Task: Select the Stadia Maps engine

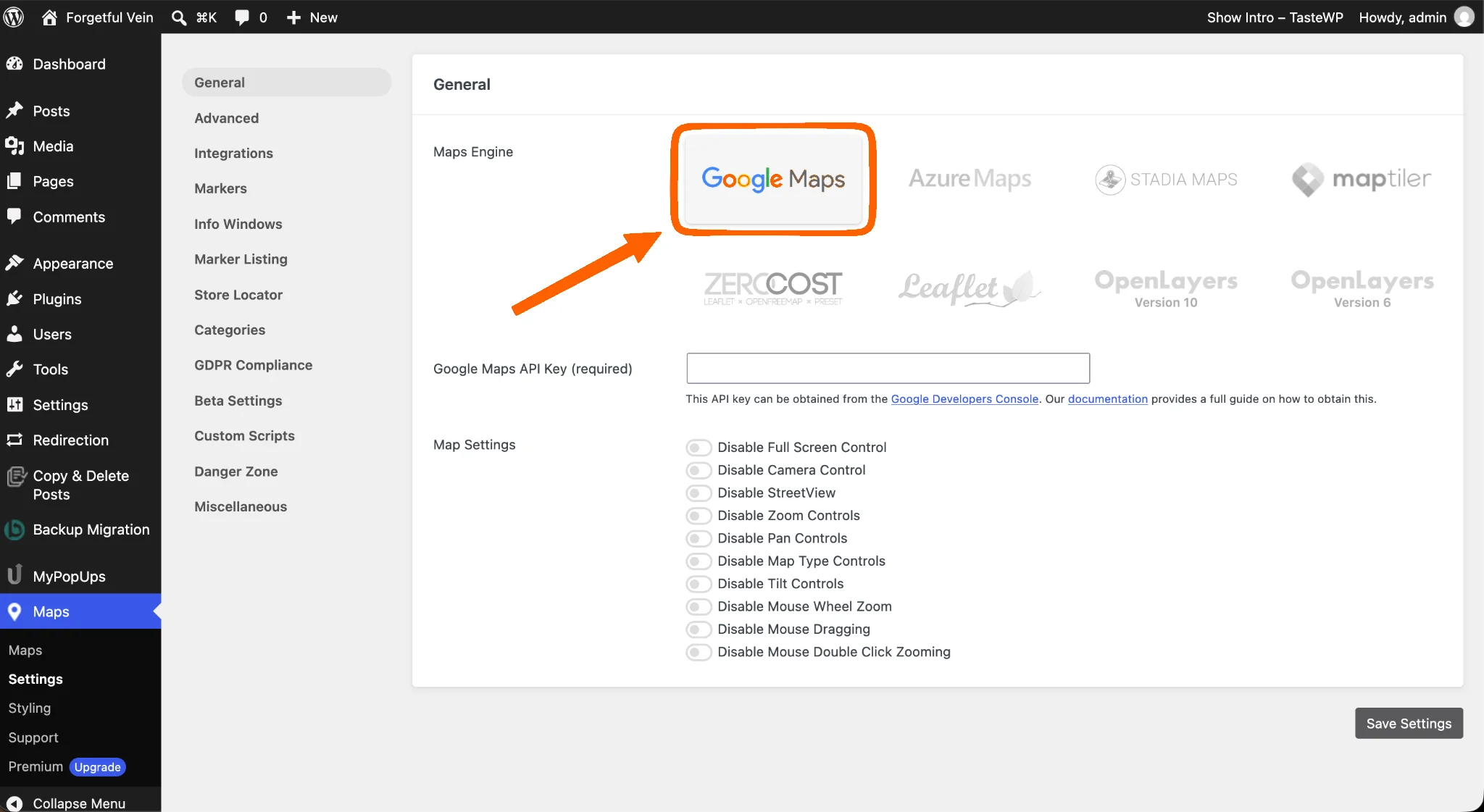Action: pos(1166,179)
